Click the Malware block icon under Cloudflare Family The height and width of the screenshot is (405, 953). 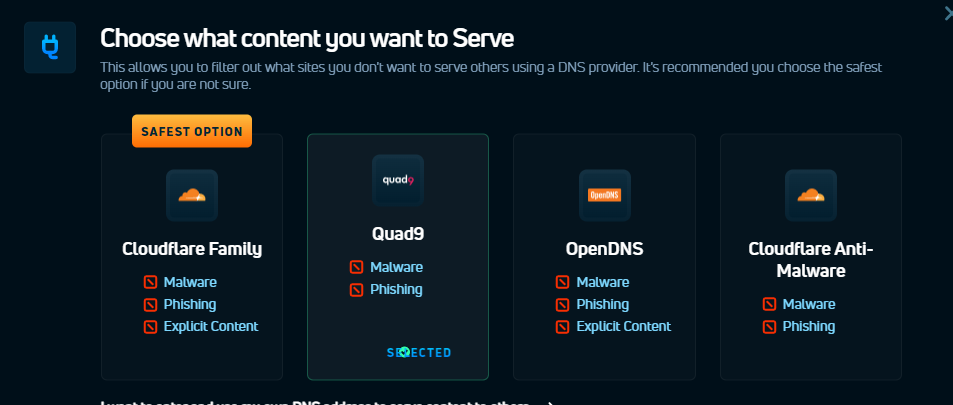150,283
